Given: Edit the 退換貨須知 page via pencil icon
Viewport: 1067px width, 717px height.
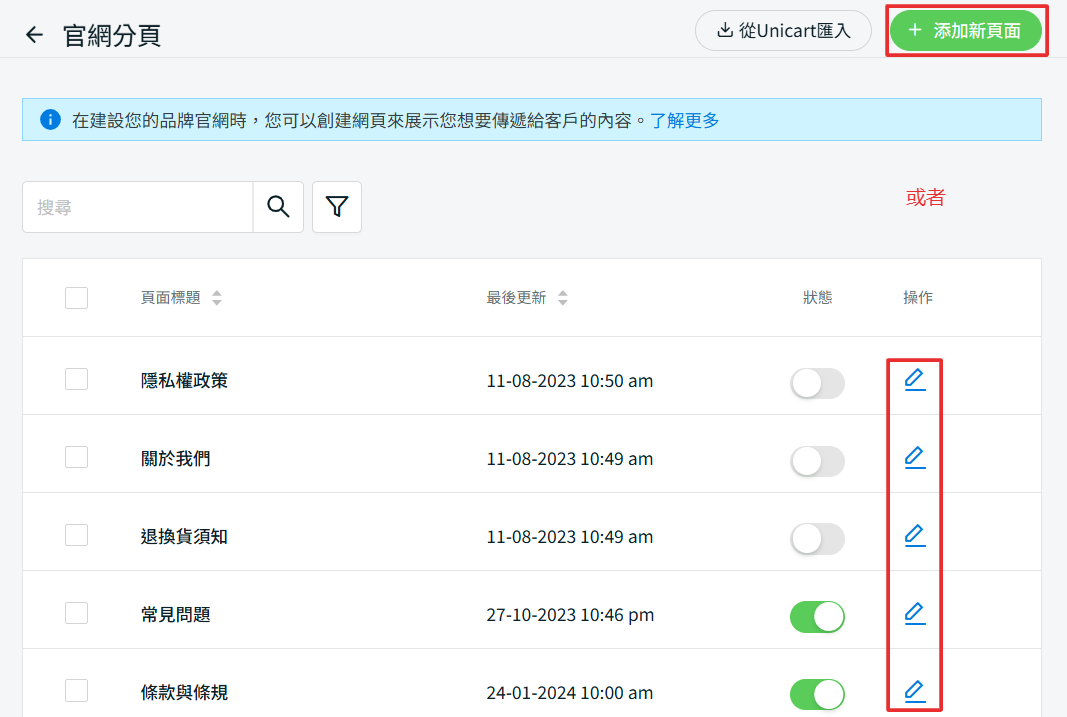Looking at the screenshot, I should click(x=914, y=536).
